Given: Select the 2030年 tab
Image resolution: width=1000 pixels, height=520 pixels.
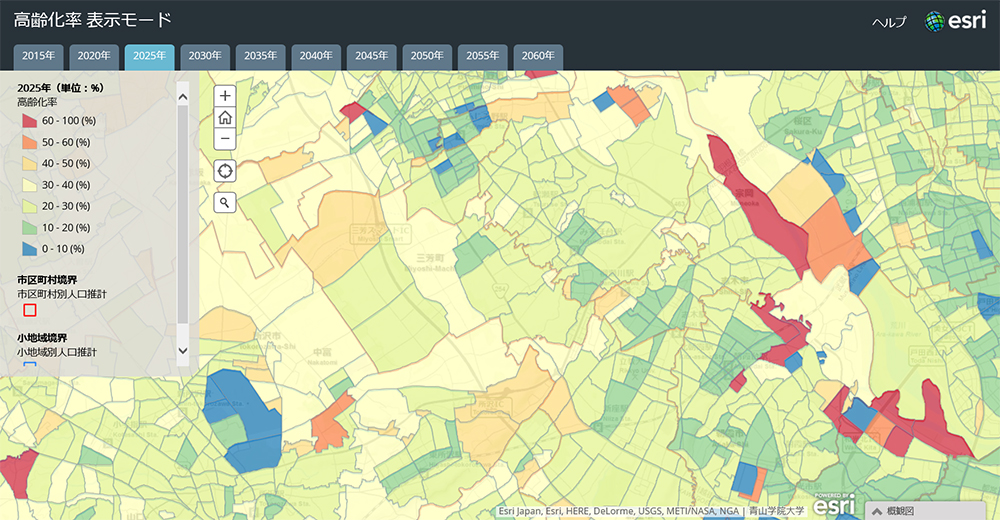Looking at the screenshot, I should click(205, 56).
